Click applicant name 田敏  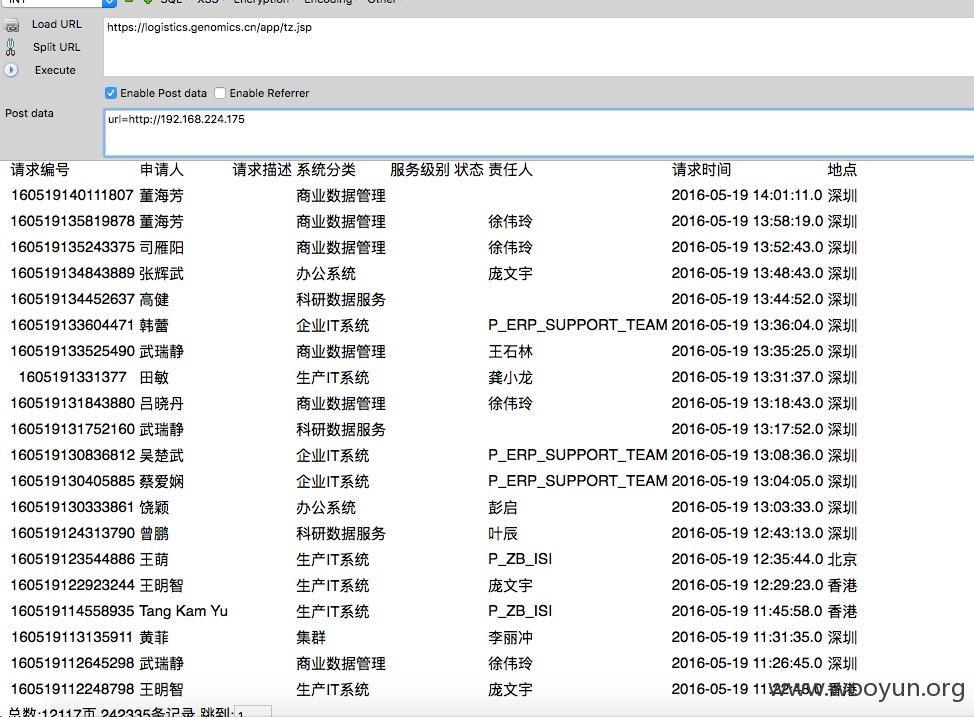pyautogui.click(x=154, y=377)
